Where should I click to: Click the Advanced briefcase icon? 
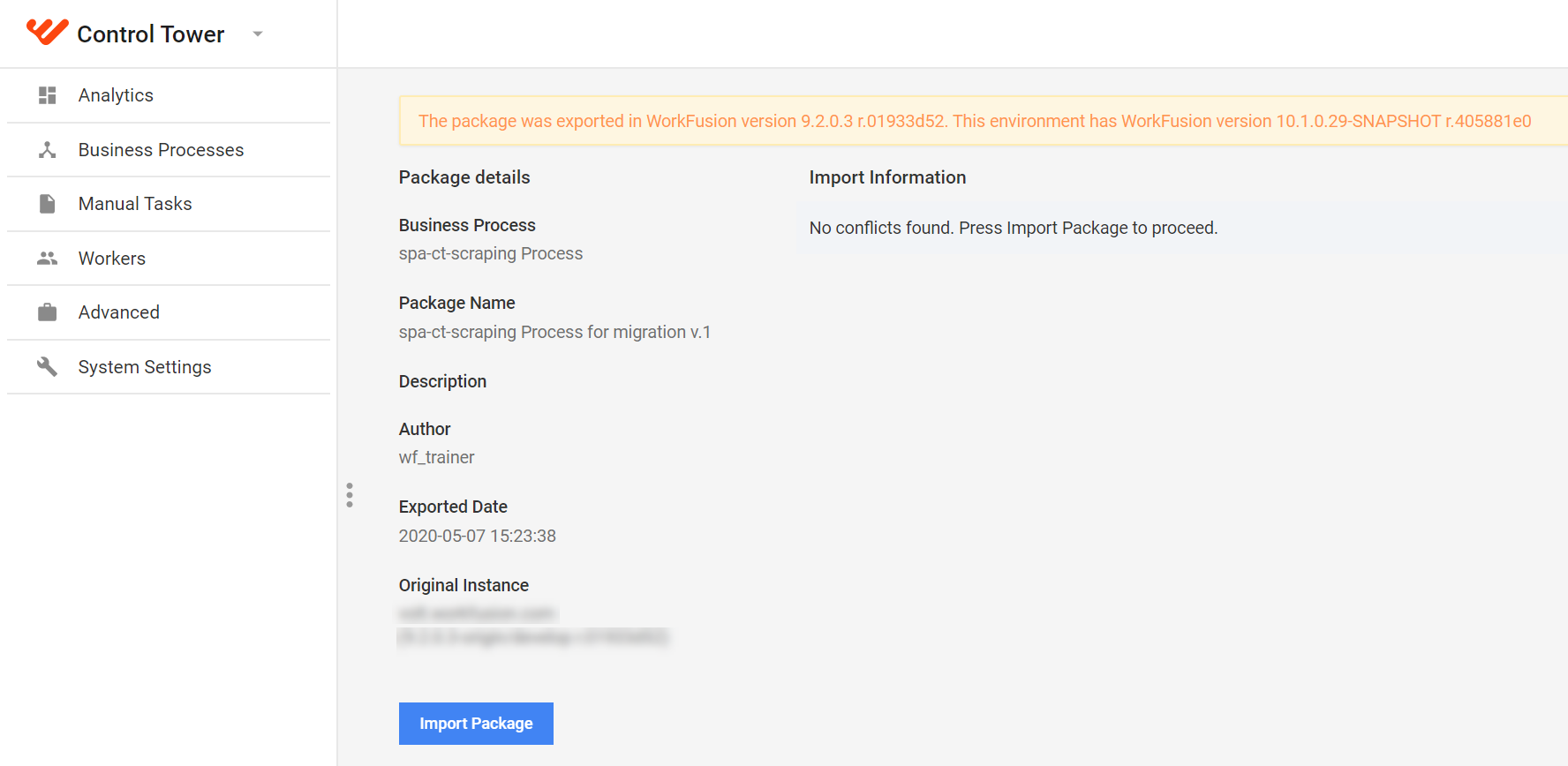tap(48, 312)
